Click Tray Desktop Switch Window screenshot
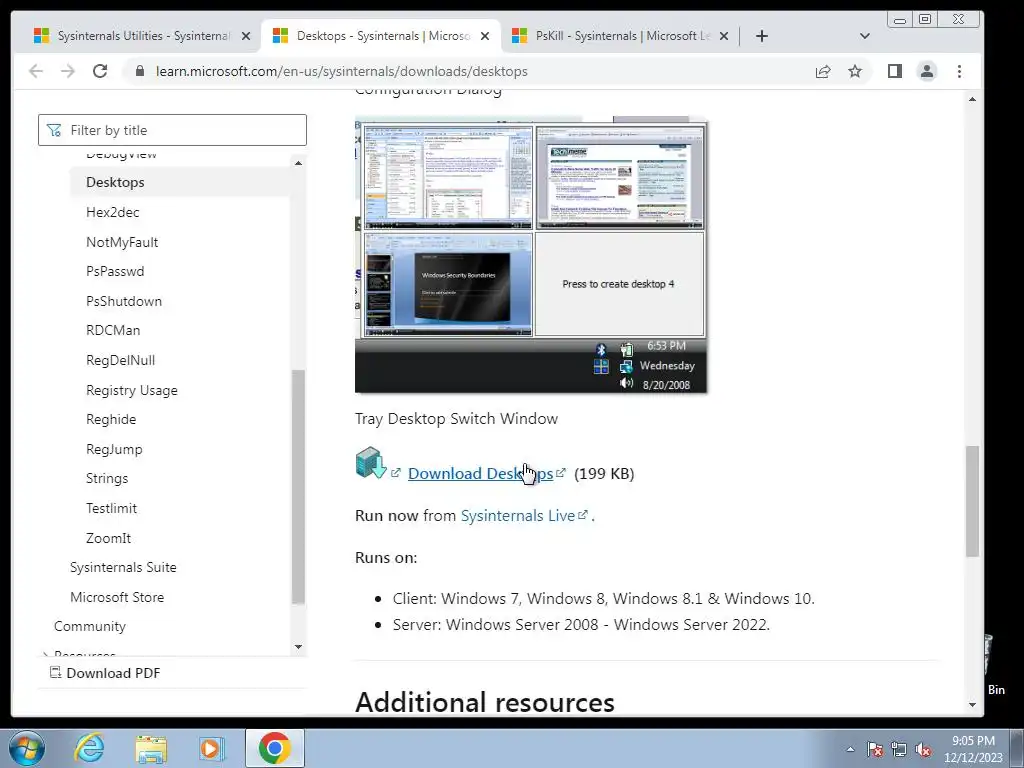 coord(531,255)
